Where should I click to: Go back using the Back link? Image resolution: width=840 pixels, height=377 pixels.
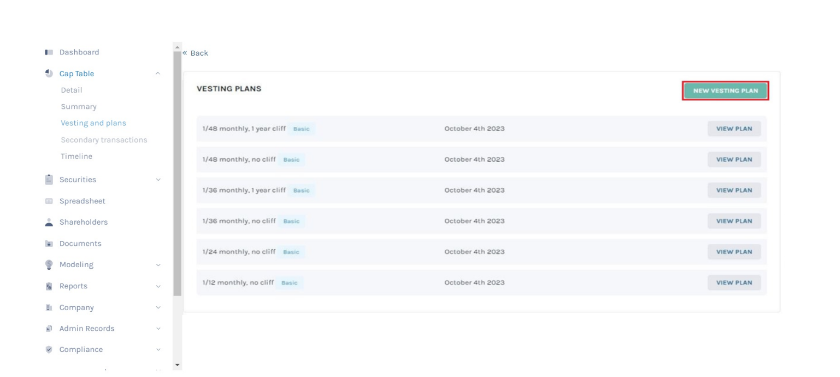pos(196,53)
